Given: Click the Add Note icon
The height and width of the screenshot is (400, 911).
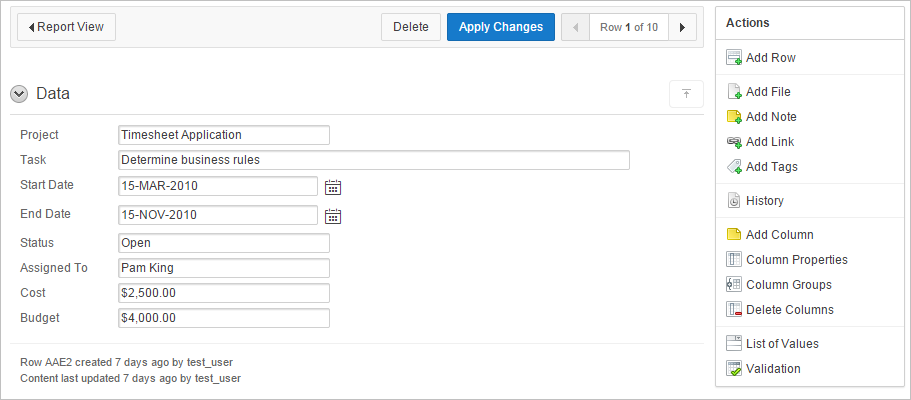Looking at the screenshot, I should 734,117.
